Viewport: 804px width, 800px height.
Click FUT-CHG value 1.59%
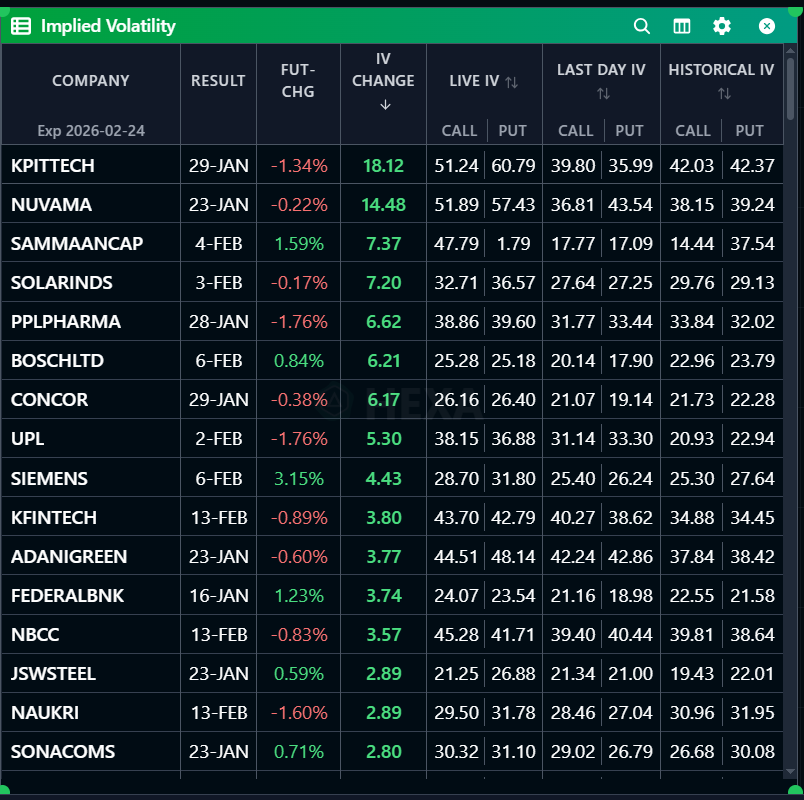tap(299, 244)
